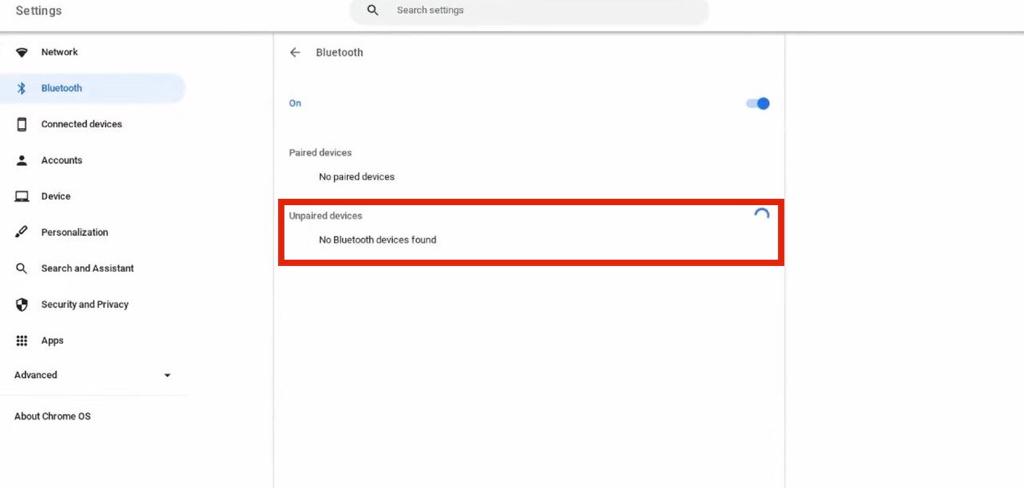This screenshot has width=1024, height=488.
Task: Click the Settings title text
Action: point(39,10)
